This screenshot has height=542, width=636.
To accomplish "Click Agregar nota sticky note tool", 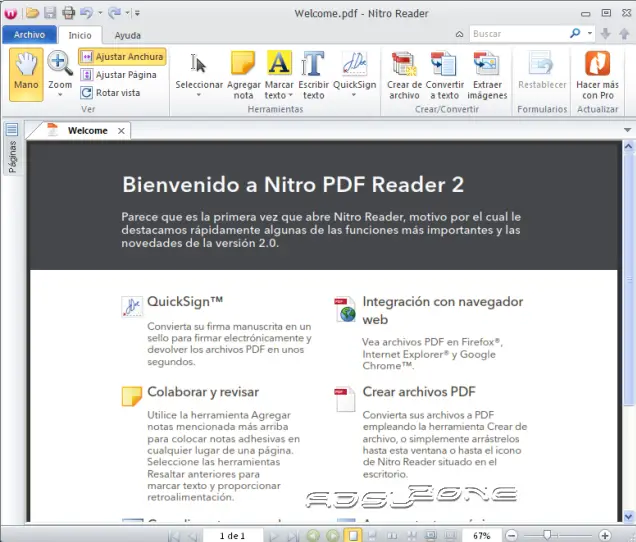I will [243, 75].
